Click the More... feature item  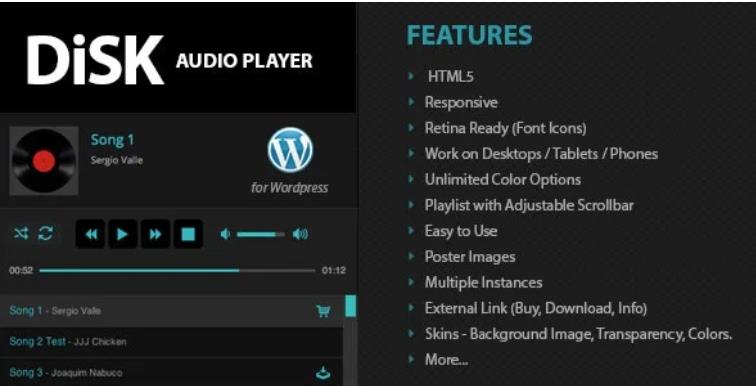tap(446, 359)
